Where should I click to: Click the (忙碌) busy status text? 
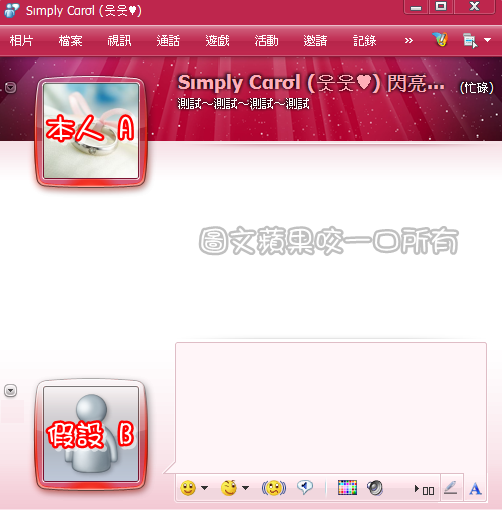pos(477,88)
